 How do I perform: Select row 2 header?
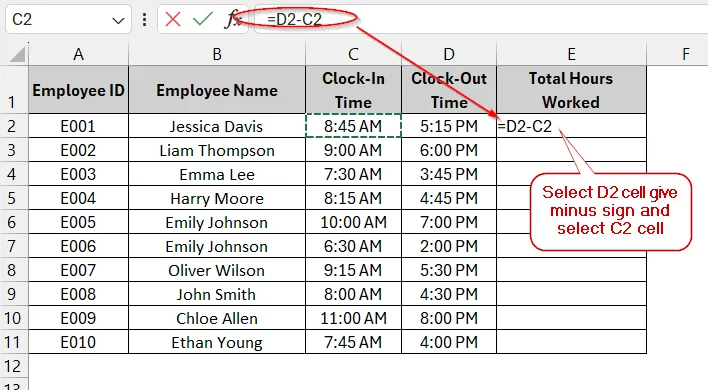pos(14,125)
